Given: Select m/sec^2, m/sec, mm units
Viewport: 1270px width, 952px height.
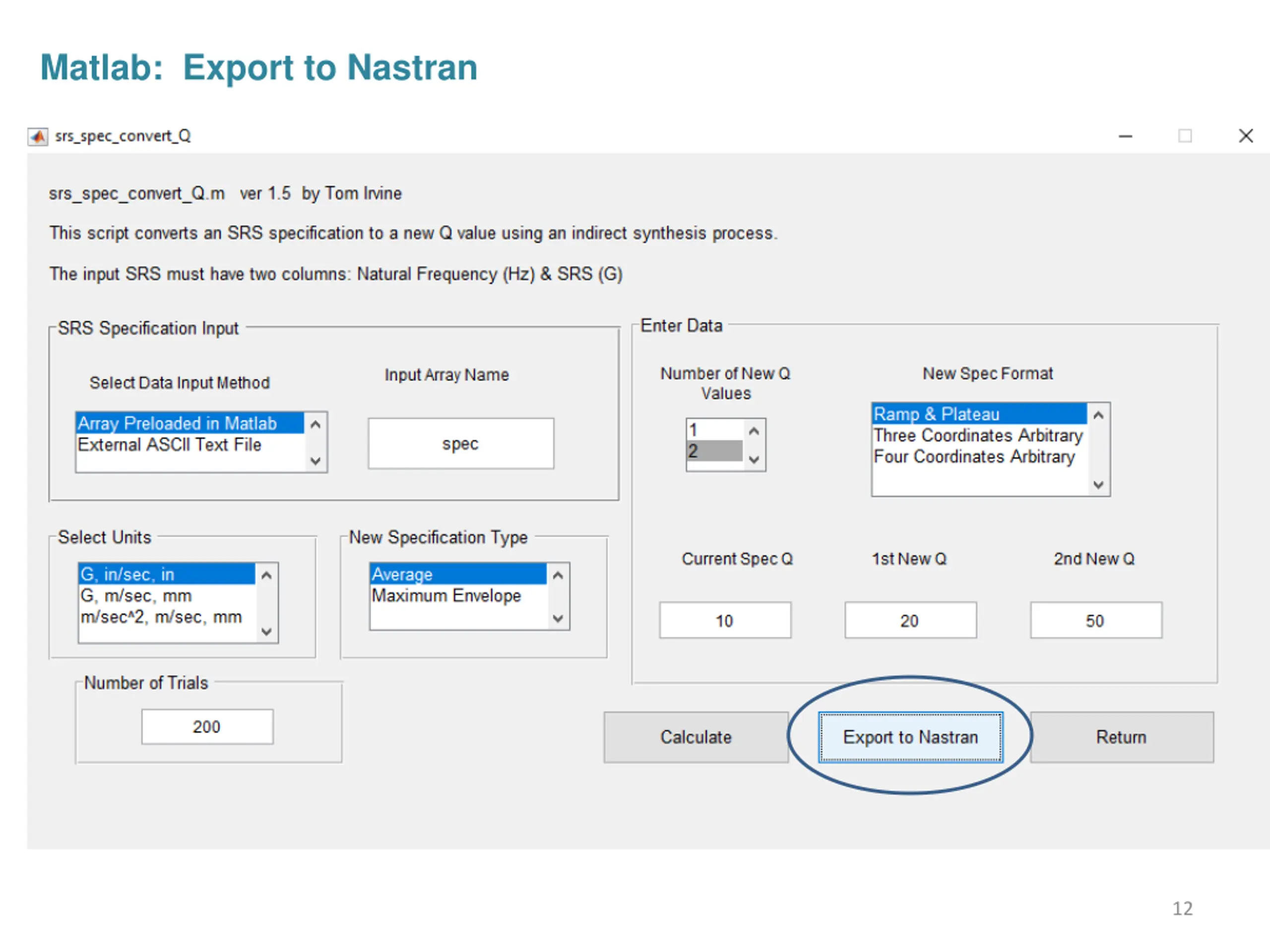Looking at the screenshot, I should 167,617.
